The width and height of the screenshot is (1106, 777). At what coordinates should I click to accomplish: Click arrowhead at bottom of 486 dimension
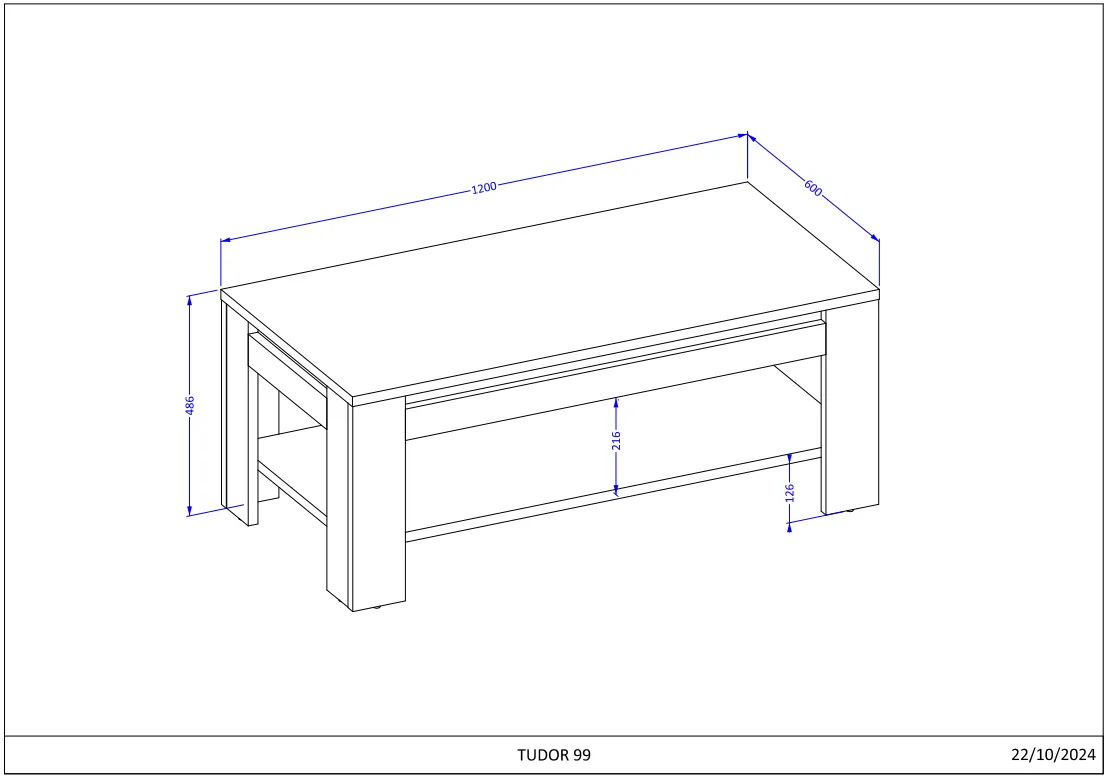coord(189,510)
